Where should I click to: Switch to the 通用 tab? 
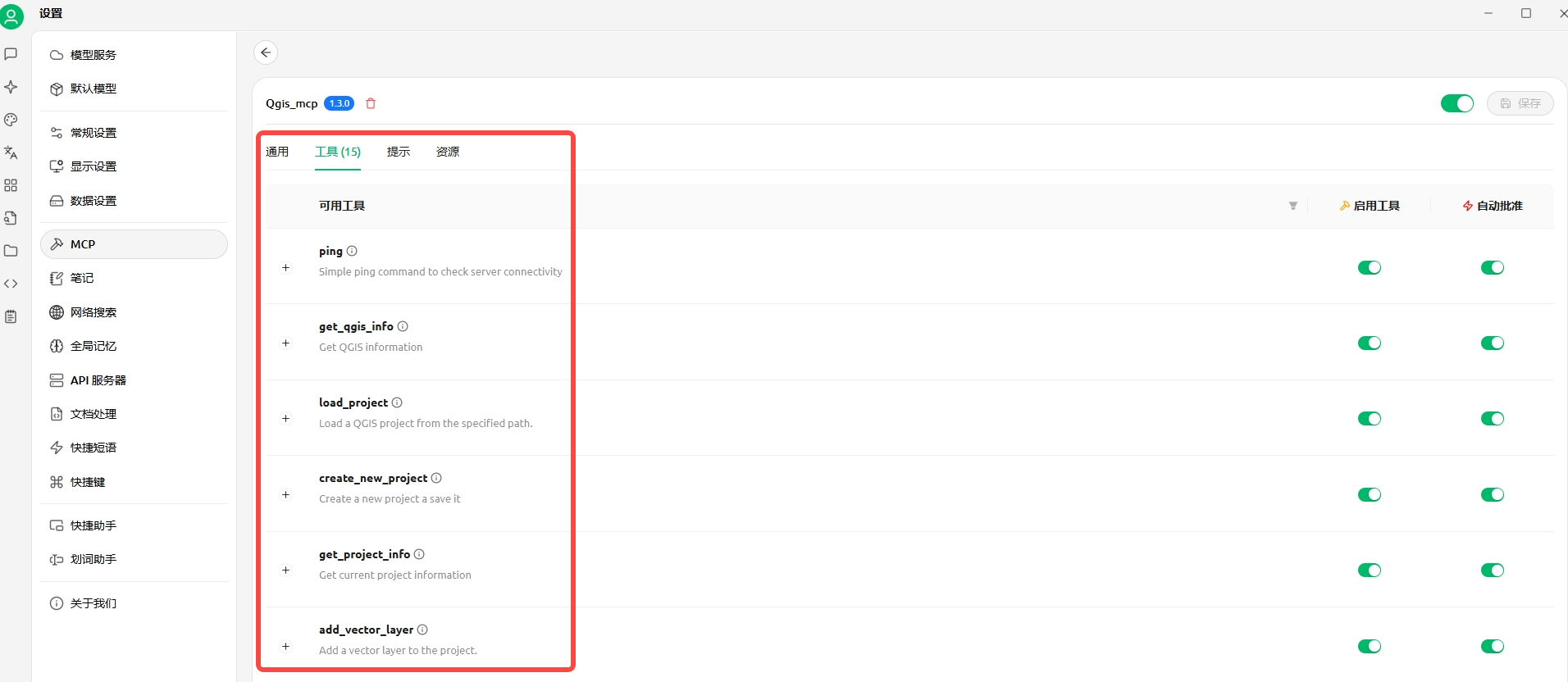[277, 152]
